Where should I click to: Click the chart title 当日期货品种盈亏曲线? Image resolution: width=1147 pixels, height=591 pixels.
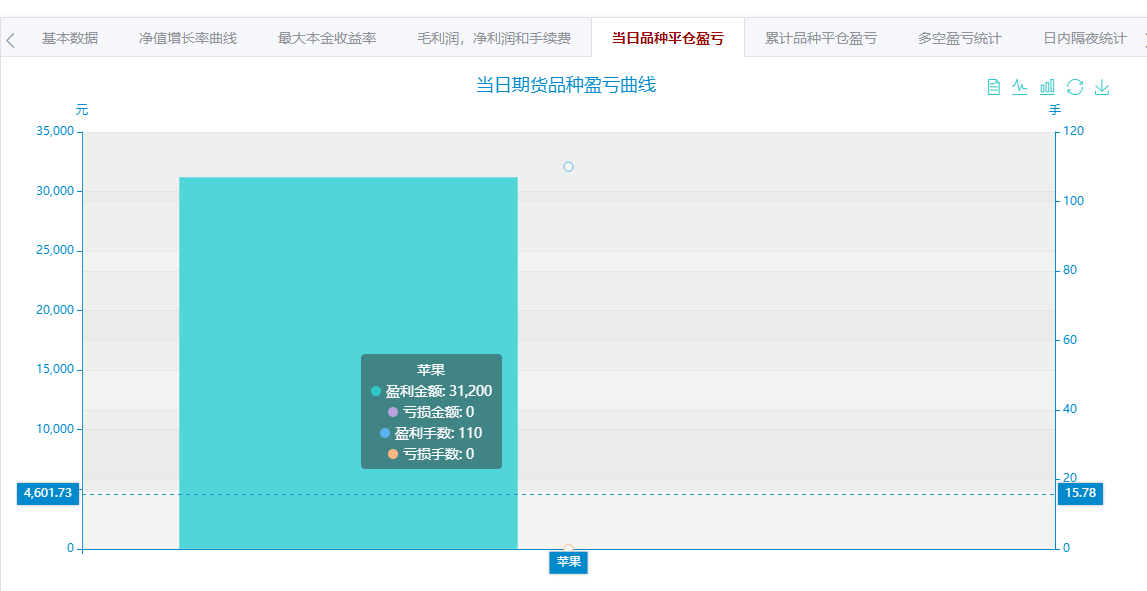tap(566, 85)
